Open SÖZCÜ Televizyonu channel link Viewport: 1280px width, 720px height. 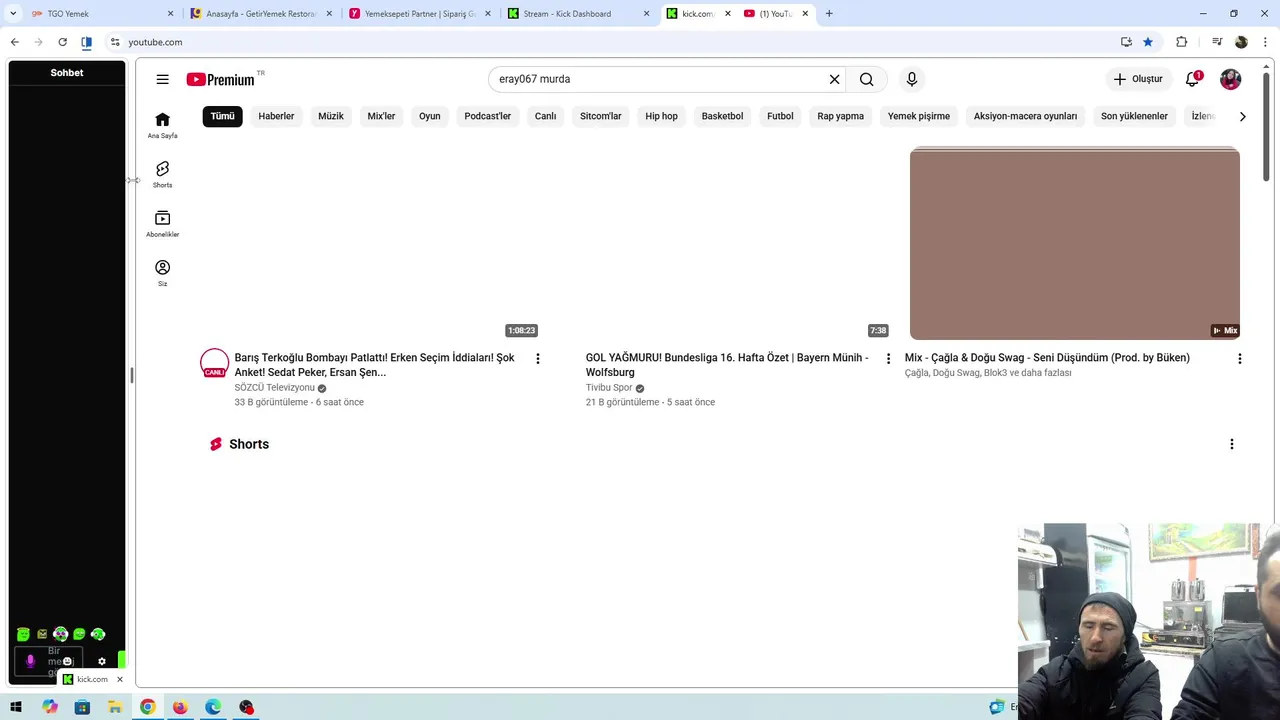pyautogui.click(x=275, y=388)
